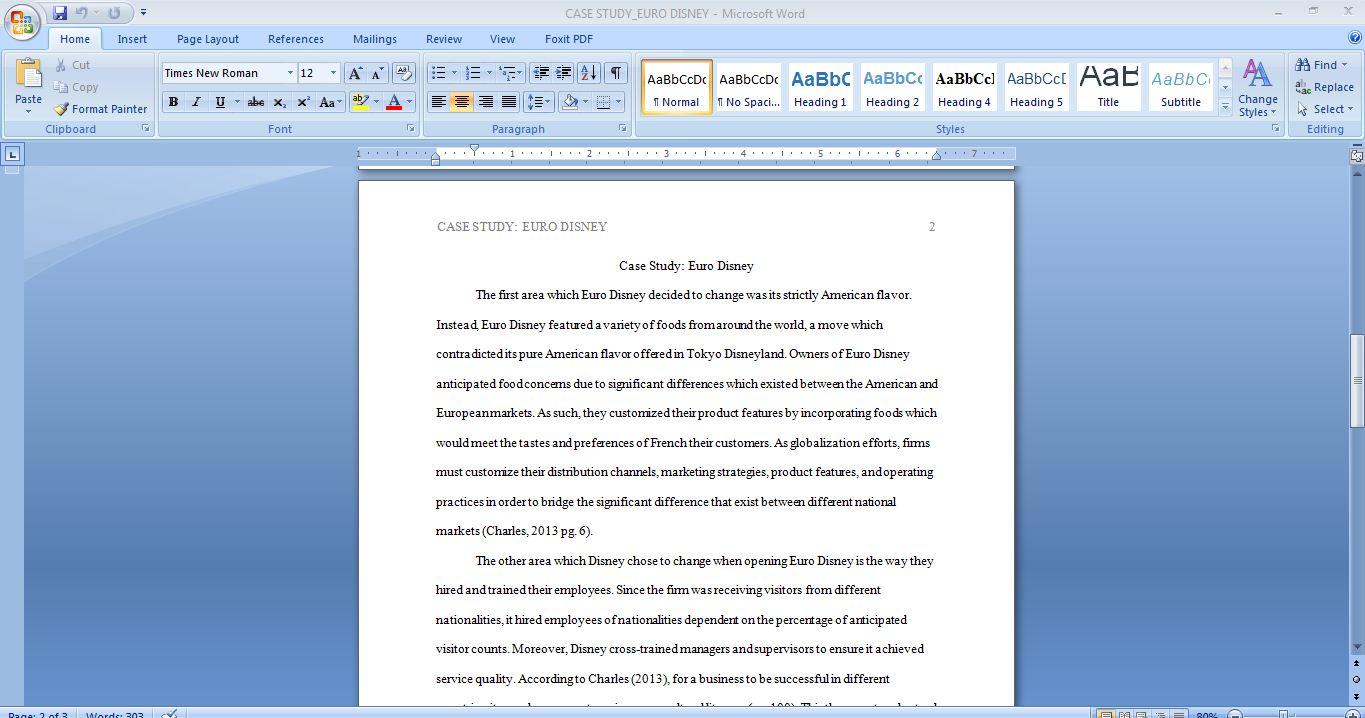Open the font size dropdown
The image size is (1365, 718).
click(332, 72)
